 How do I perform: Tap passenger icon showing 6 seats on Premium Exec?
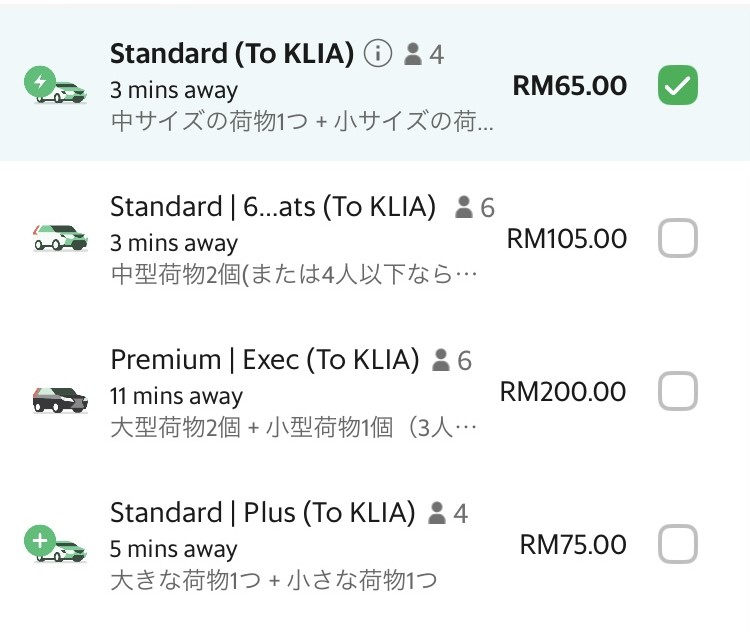coord(441,360)
